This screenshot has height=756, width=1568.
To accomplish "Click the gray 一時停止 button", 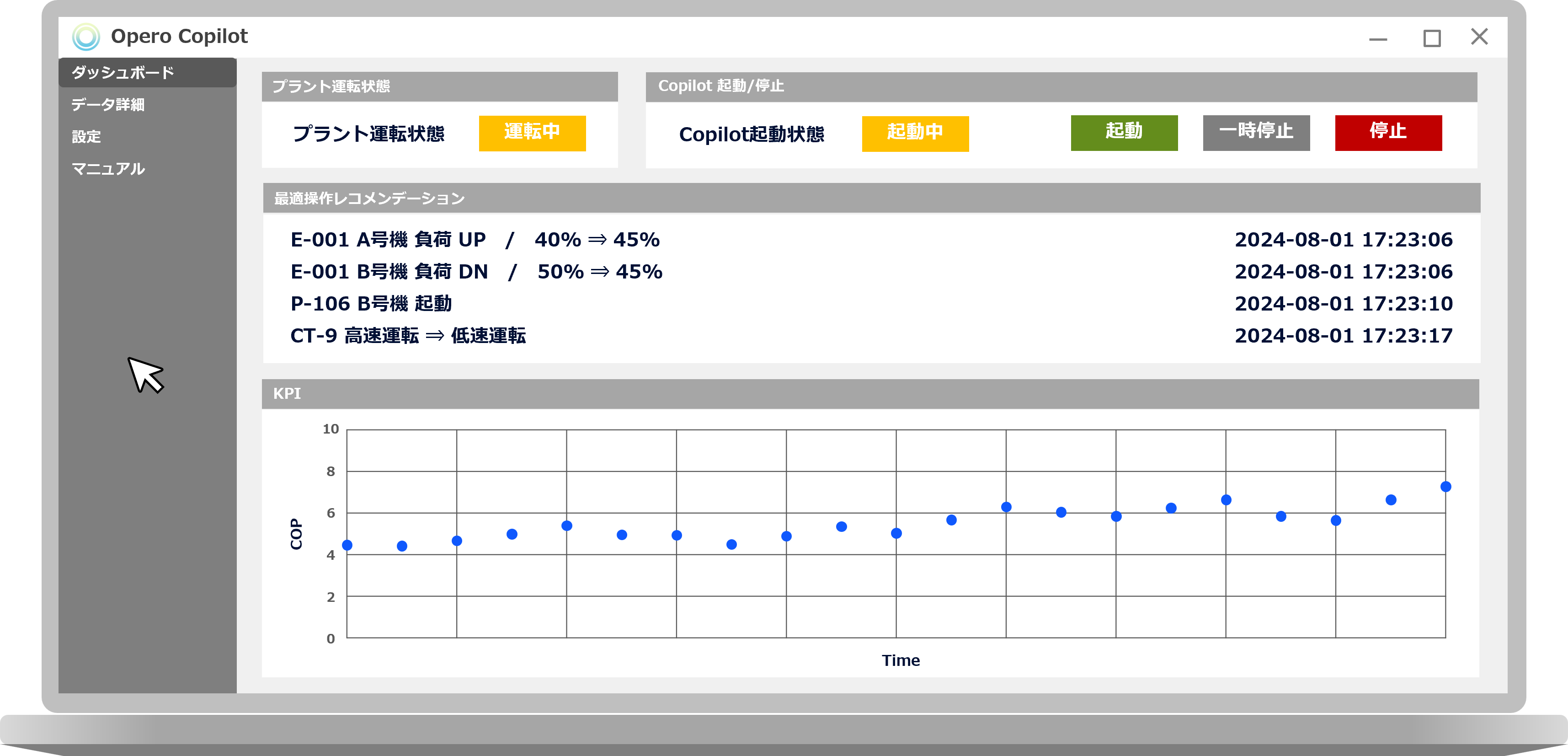I will click(1256, 132).
